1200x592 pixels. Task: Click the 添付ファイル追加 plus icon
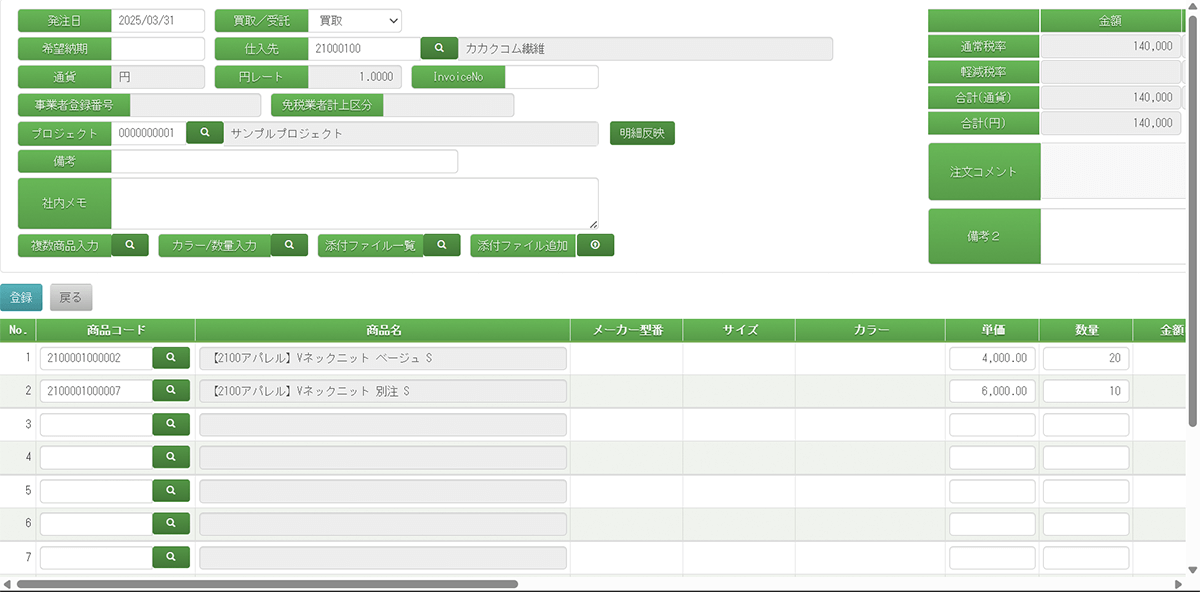coord(595,245)
